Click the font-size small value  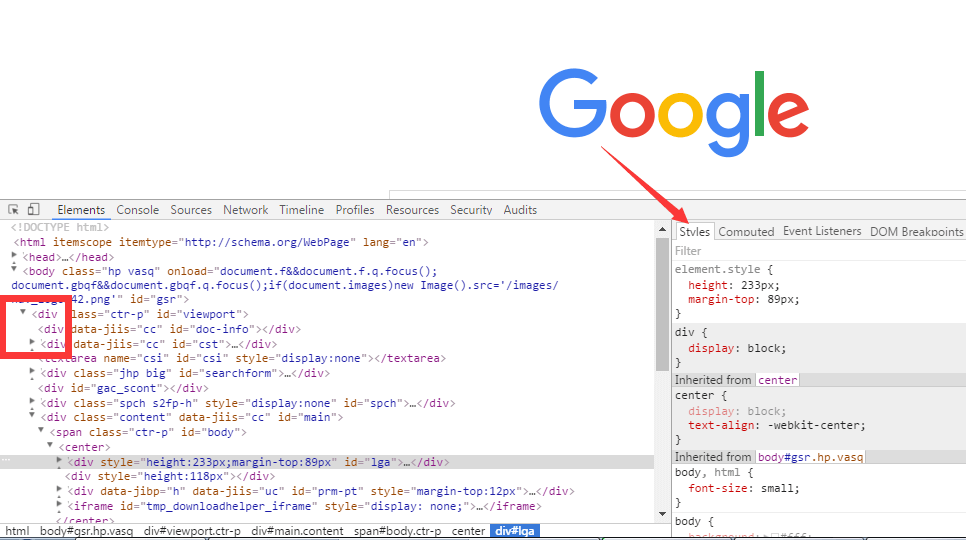[779, 488]
